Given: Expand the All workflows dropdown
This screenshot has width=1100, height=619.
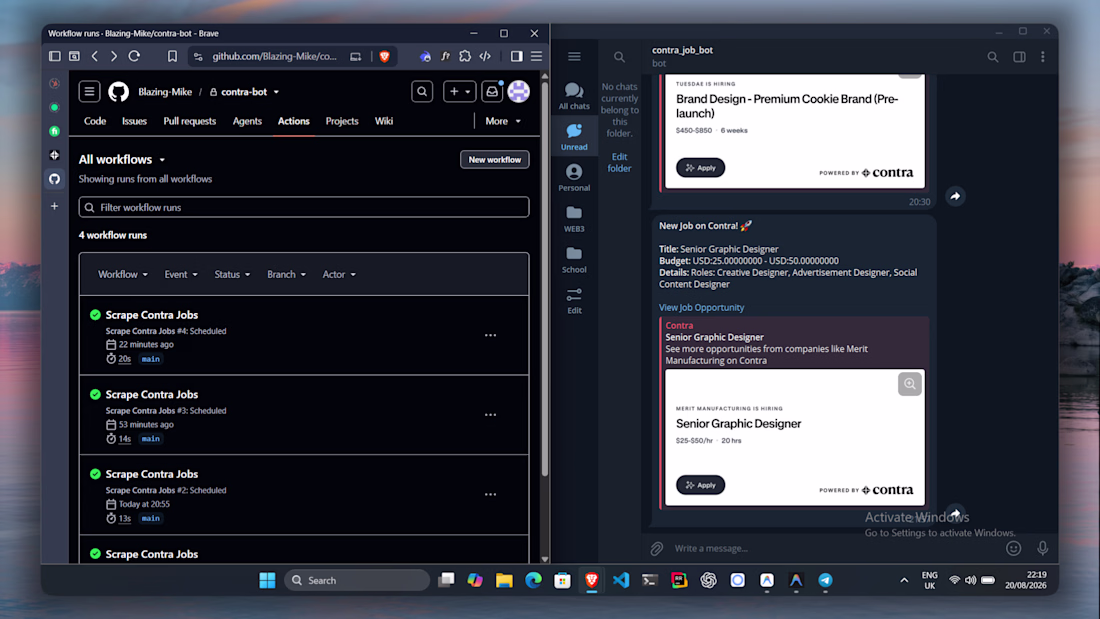Looking at the screenshot, I should [122, 159].
